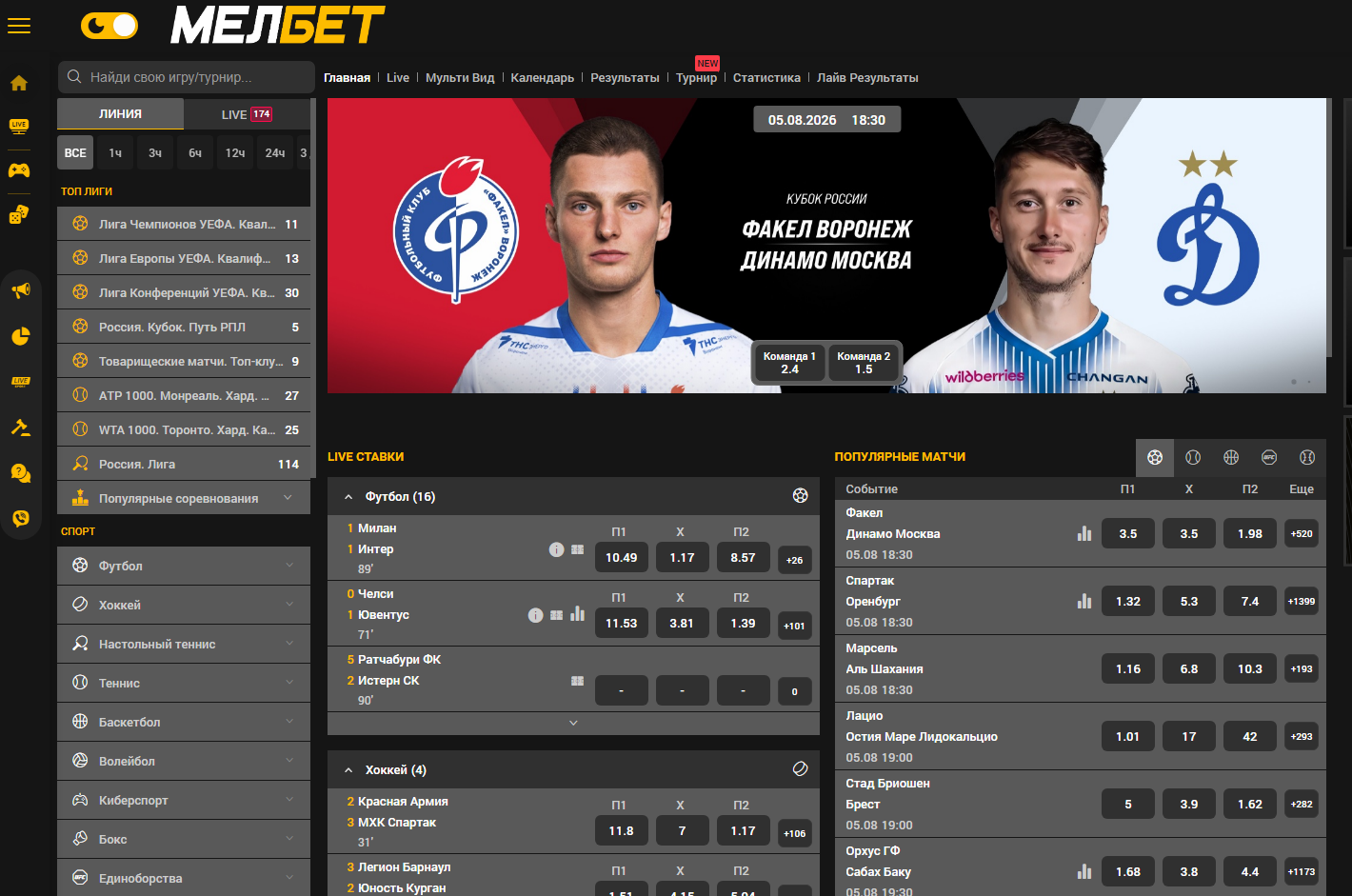Select basketball filter icon in Популярные матчи
This screenshot has height=896, width=1352.
pyautogui.click(x=1231, y=458)
